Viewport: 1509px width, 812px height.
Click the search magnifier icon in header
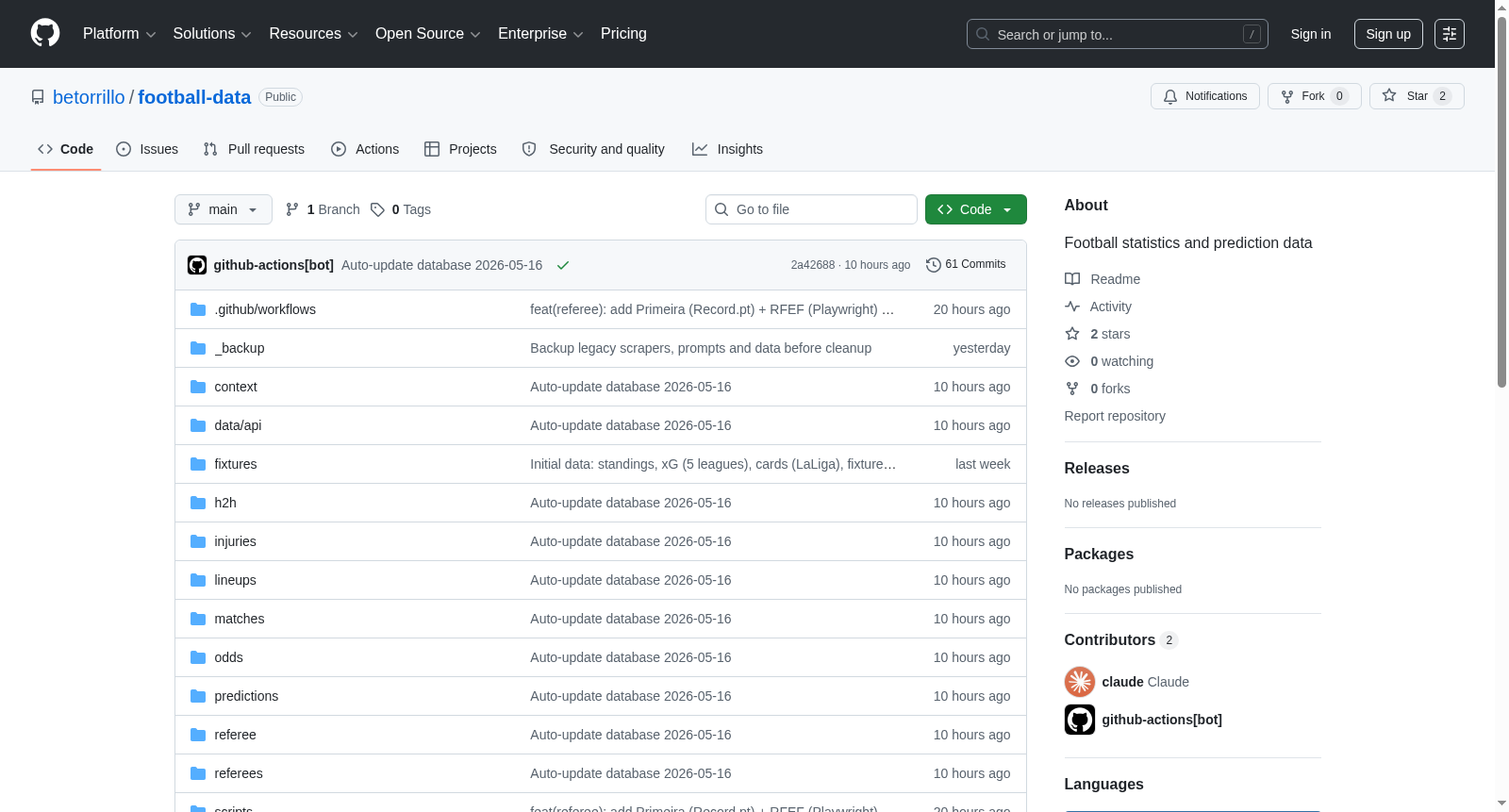[983, 34]
